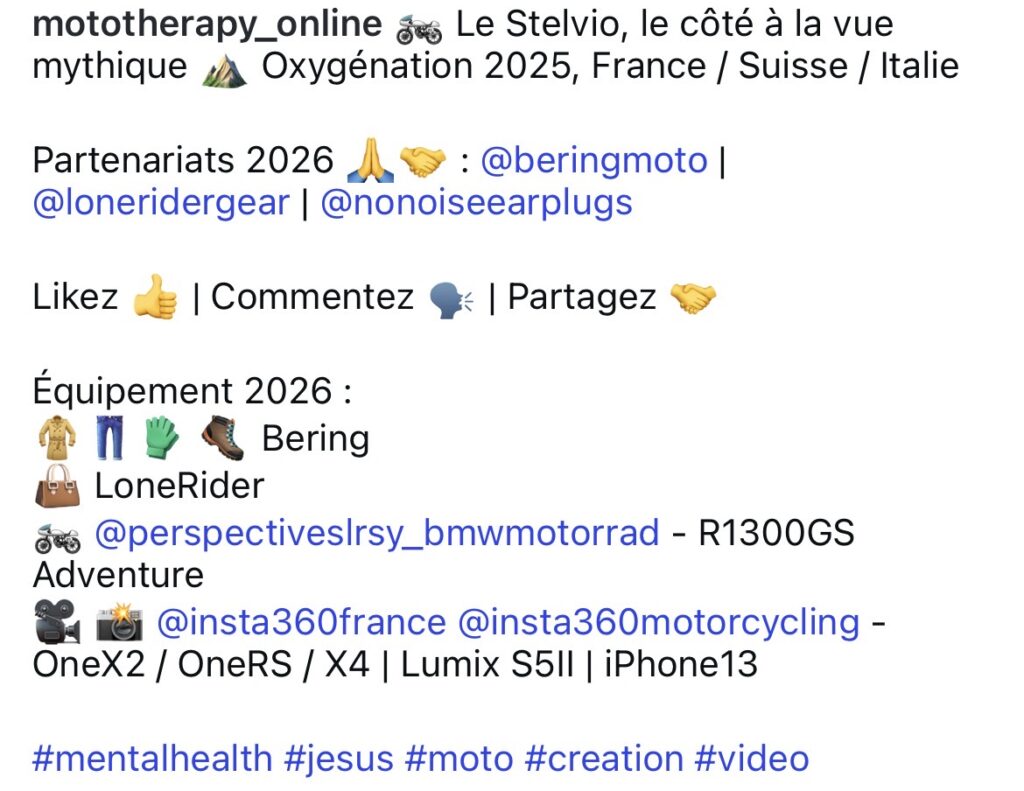Click the green glove emoji
The width and height of the screenshot is (1024, 791).
[x=161, y=438]
